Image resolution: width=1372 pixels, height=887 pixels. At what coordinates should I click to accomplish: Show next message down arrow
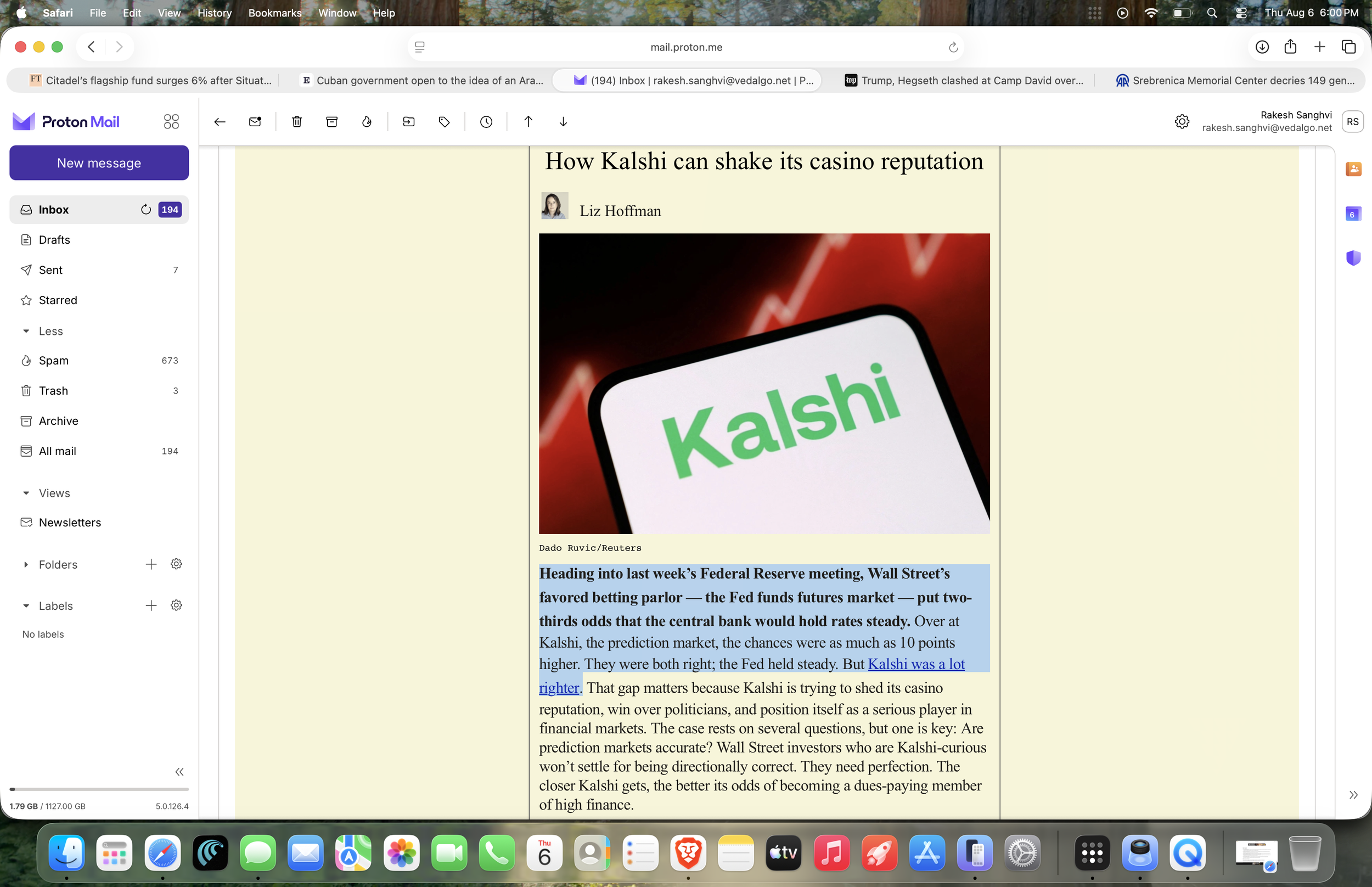[x=563, y=121]
